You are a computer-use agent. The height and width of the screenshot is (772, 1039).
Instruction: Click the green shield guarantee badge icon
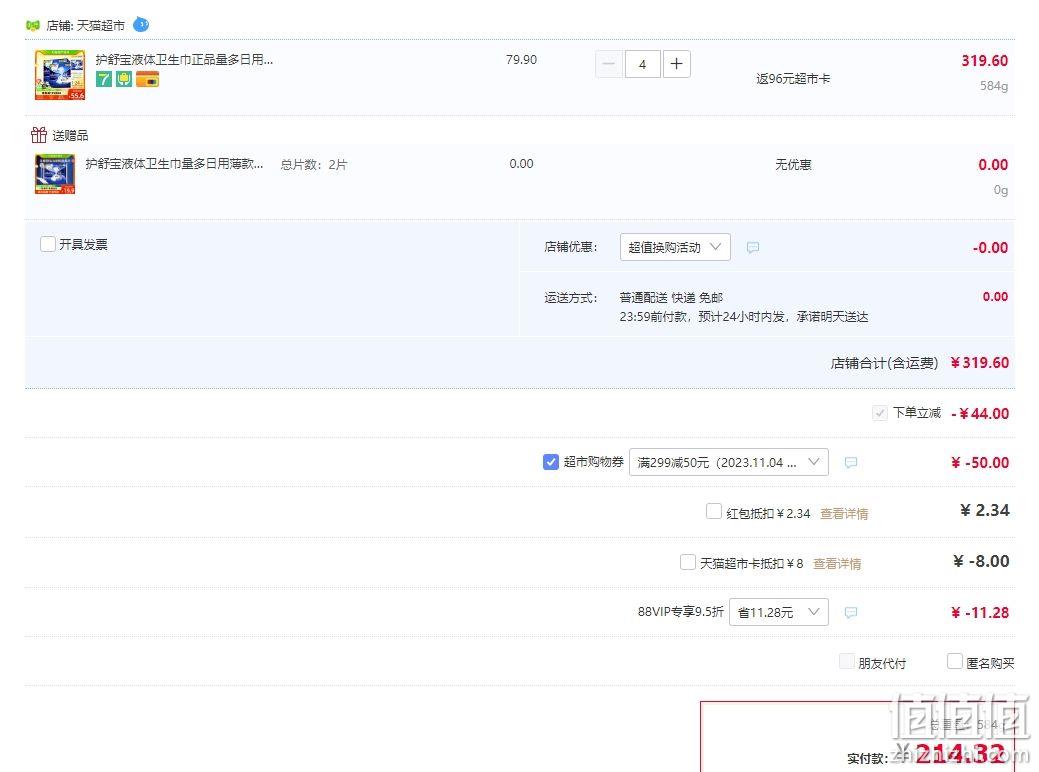click(125, 80)
